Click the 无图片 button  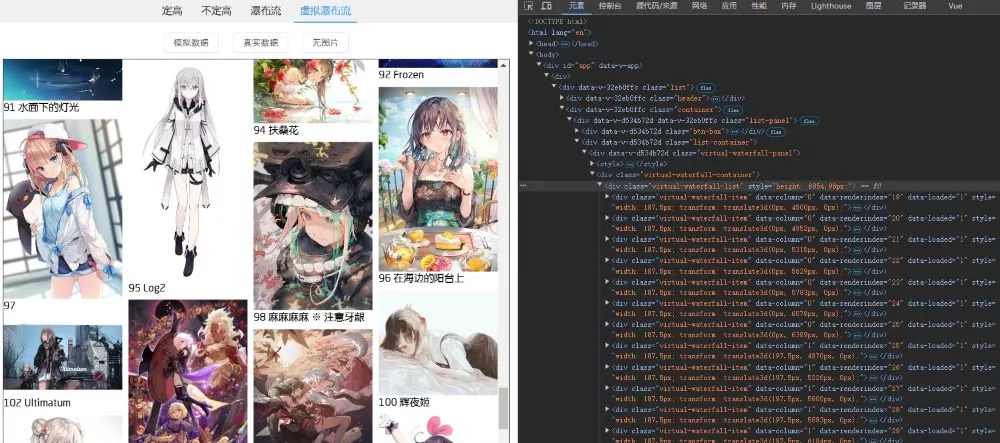(x=325, y=43)
